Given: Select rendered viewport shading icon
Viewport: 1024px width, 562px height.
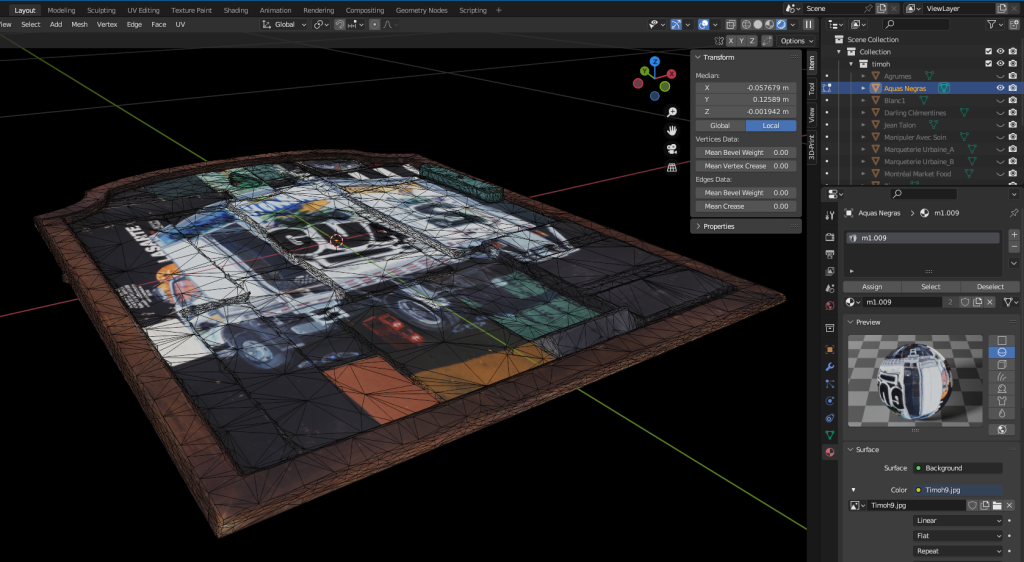Looking at the screenshot, I should (781, 24).
